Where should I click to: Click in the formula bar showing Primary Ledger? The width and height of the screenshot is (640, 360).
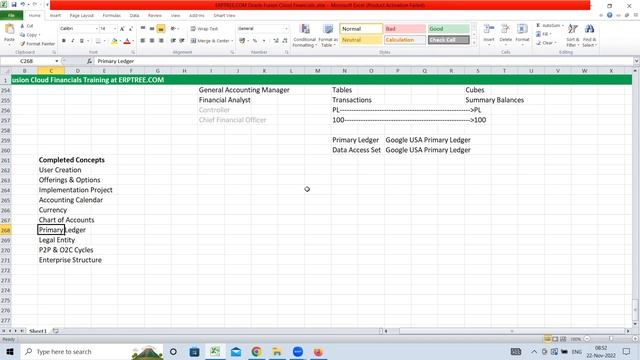coord(364,61)
